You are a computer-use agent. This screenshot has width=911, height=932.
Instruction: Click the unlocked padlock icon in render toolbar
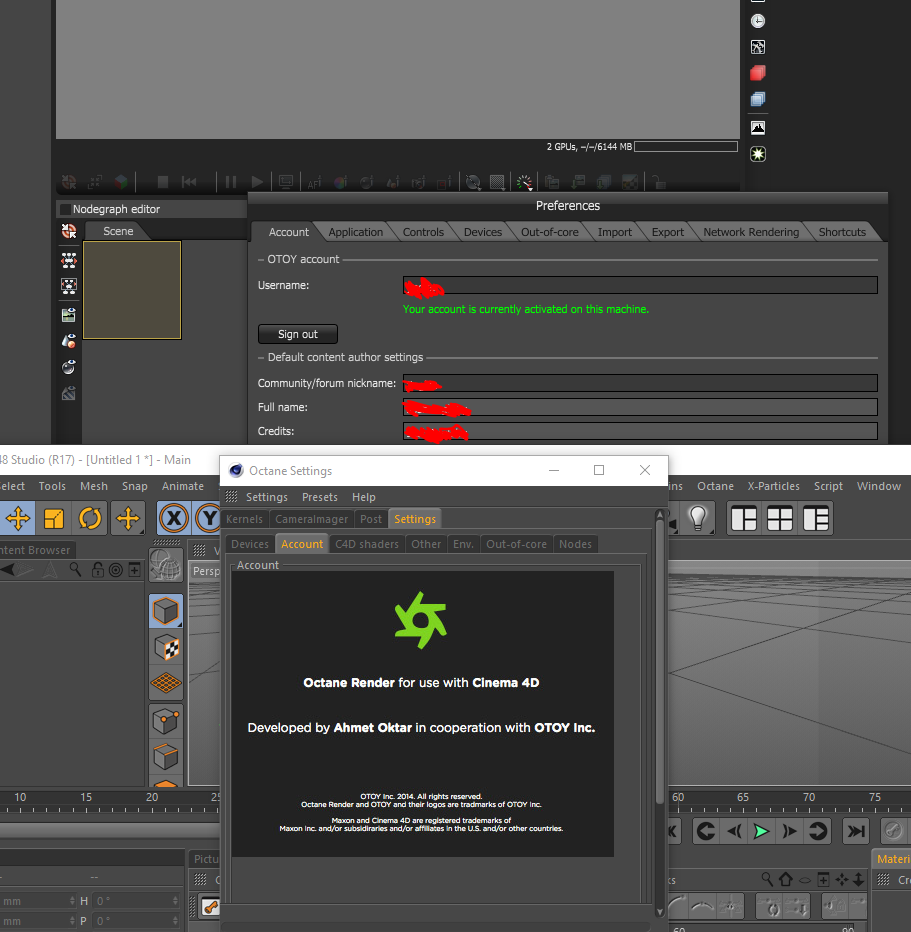pos(658,182)
